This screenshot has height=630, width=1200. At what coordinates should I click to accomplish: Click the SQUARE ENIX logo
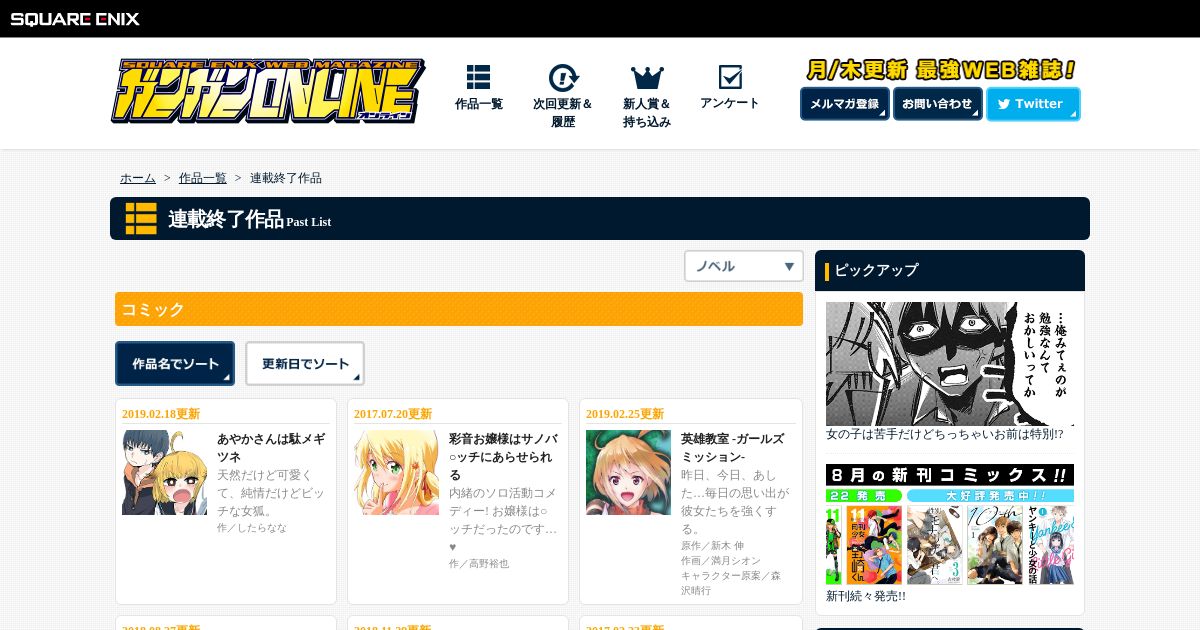[x=75, y=18]
